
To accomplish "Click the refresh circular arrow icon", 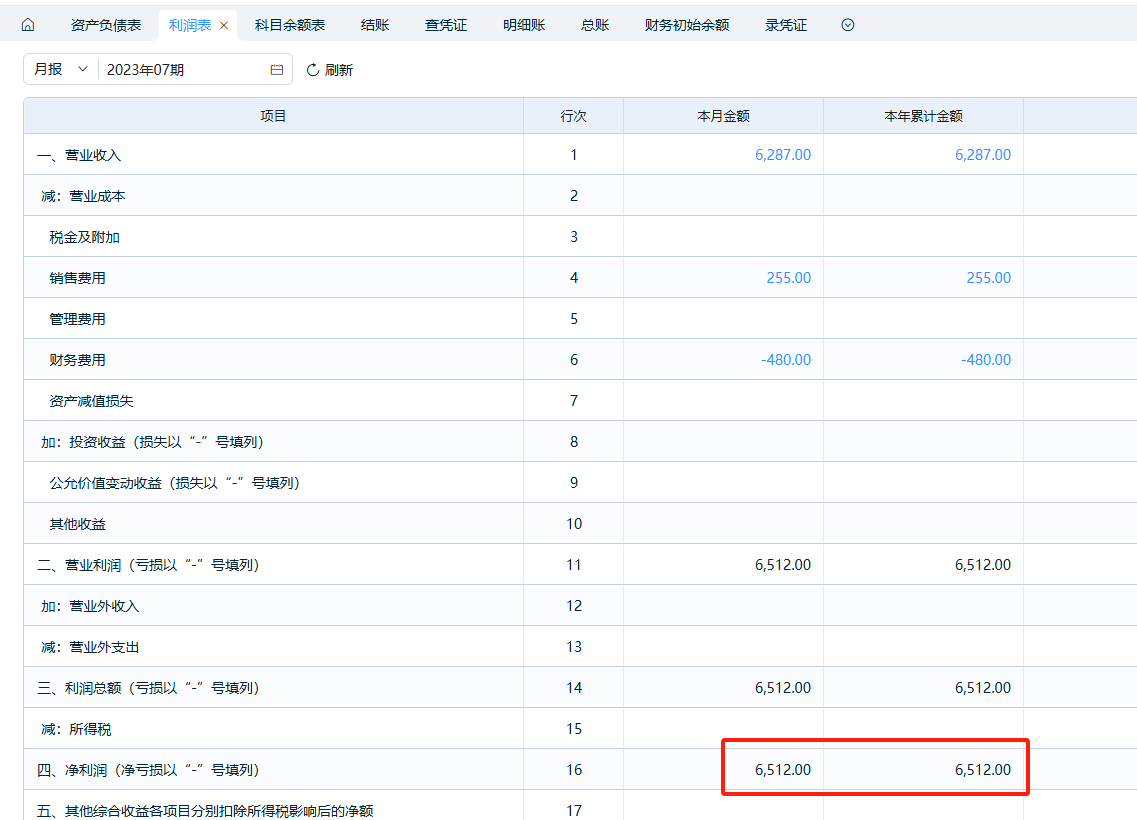I will coord(312,70).
